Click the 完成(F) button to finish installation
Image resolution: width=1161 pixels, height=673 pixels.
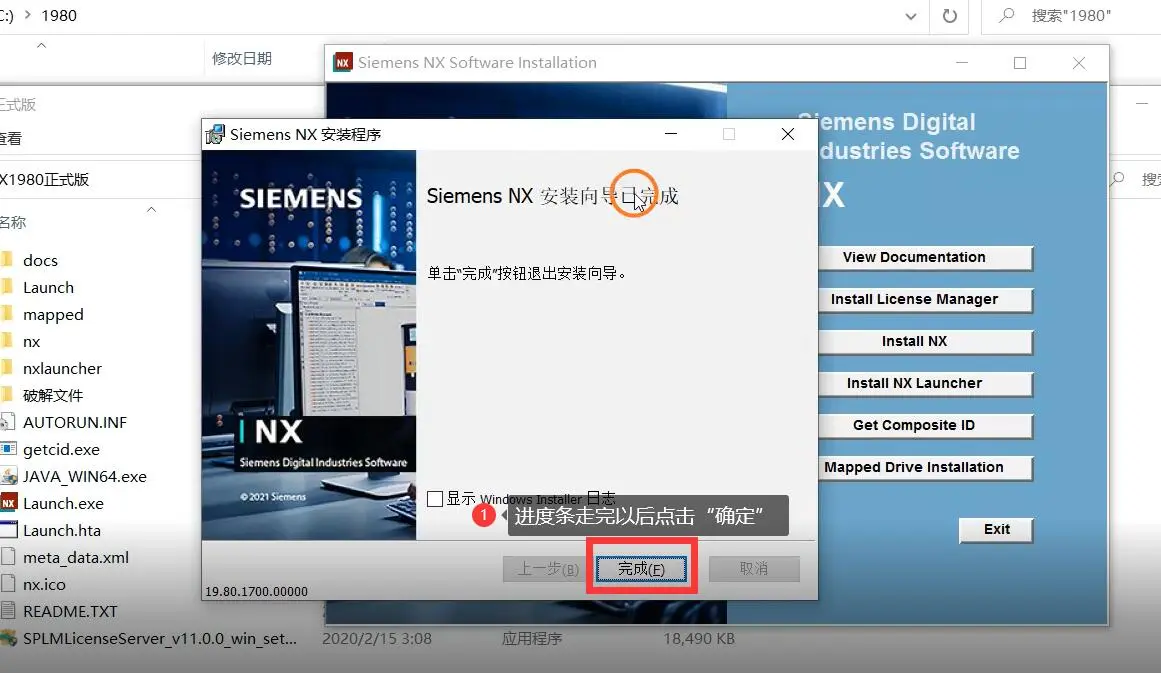(641, 569)
